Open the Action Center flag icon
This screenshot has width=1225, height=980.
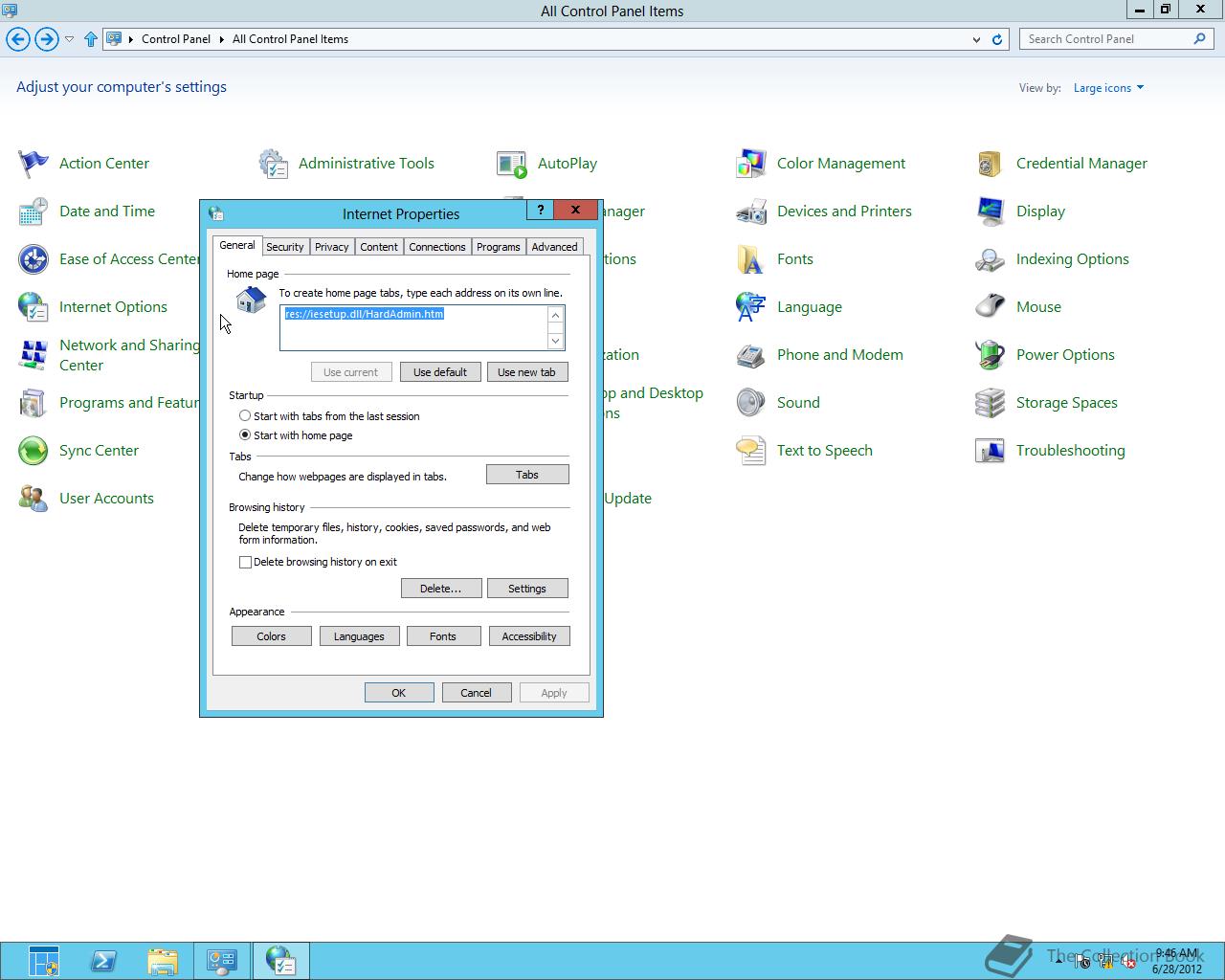[33, 164]
